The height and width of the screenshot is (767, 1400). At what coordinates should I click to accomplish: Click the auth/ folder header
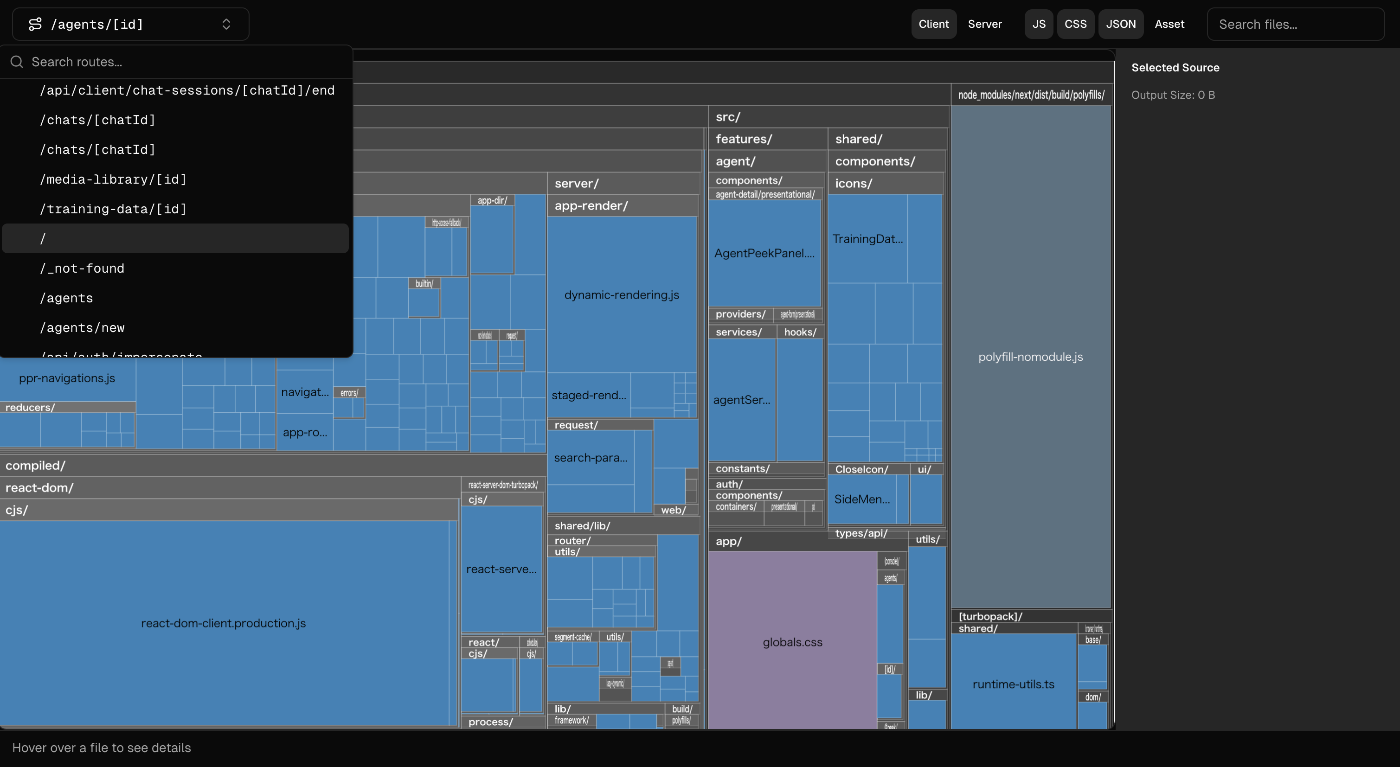(x=767, y=484)
